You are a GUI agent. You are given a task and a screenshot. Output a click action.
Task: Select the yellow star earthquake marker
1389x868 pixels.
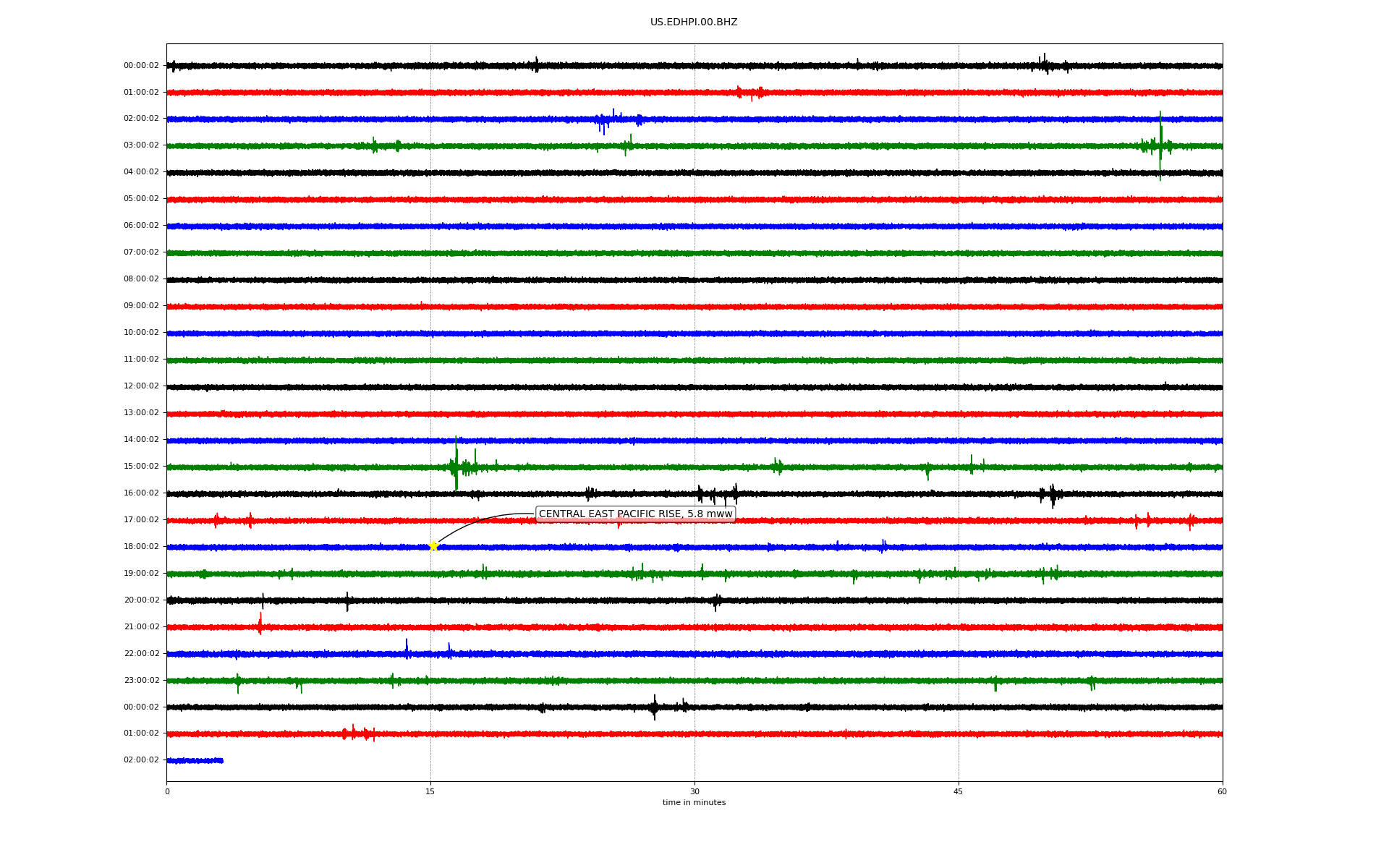coord(433,546)
